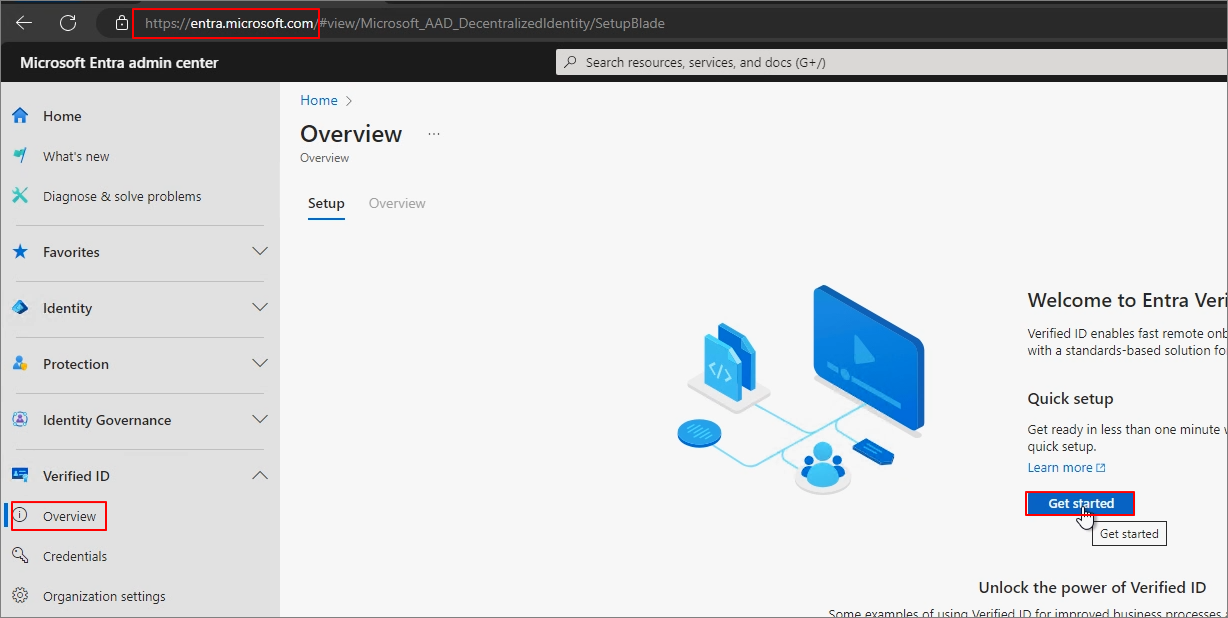Click external link icon next to Learn more
Screen dimensions: 1228x618
pos(1101,468)
